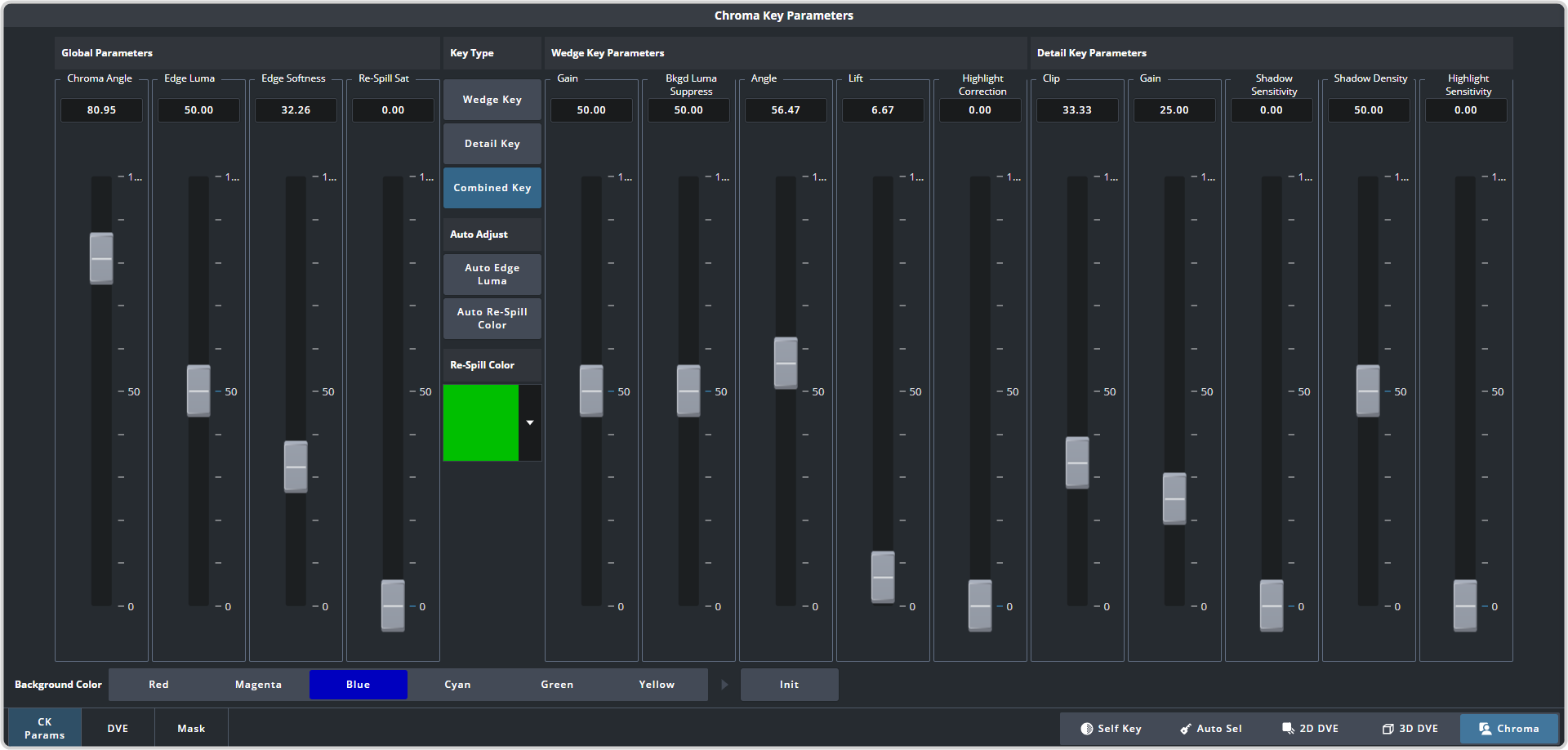Expand more options arrow next to Yellow
This screenshot has width=1568, height=750.
point(724,685)
